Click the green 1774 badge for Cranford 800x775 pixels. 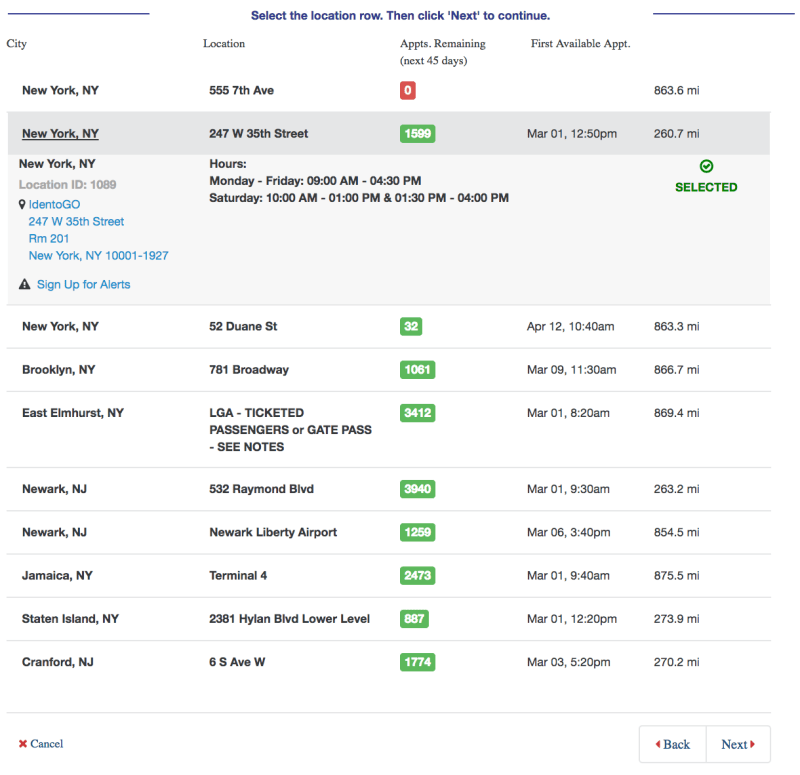click(417, 662)
